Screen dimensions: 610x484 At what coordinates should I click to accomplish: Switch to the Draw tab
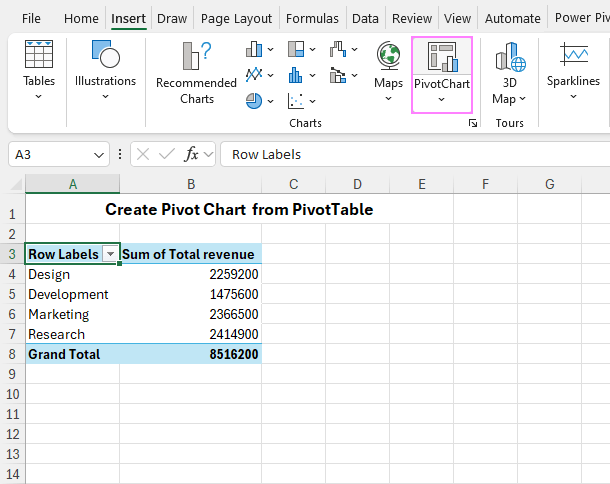[x=172, y=18]
